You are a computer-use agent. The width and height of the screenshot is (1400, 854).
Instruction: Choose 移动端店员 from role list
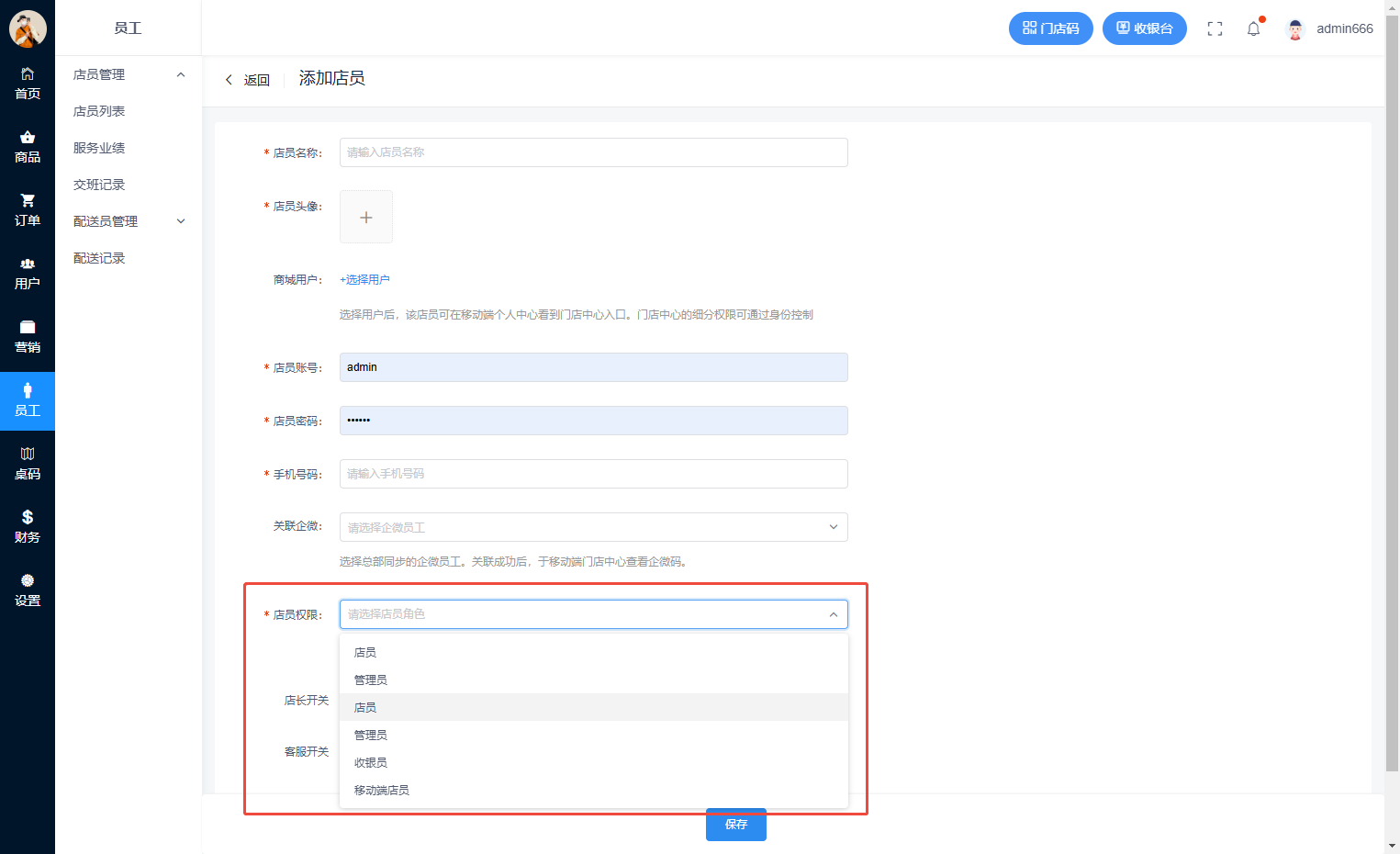[x=382, y=790]
